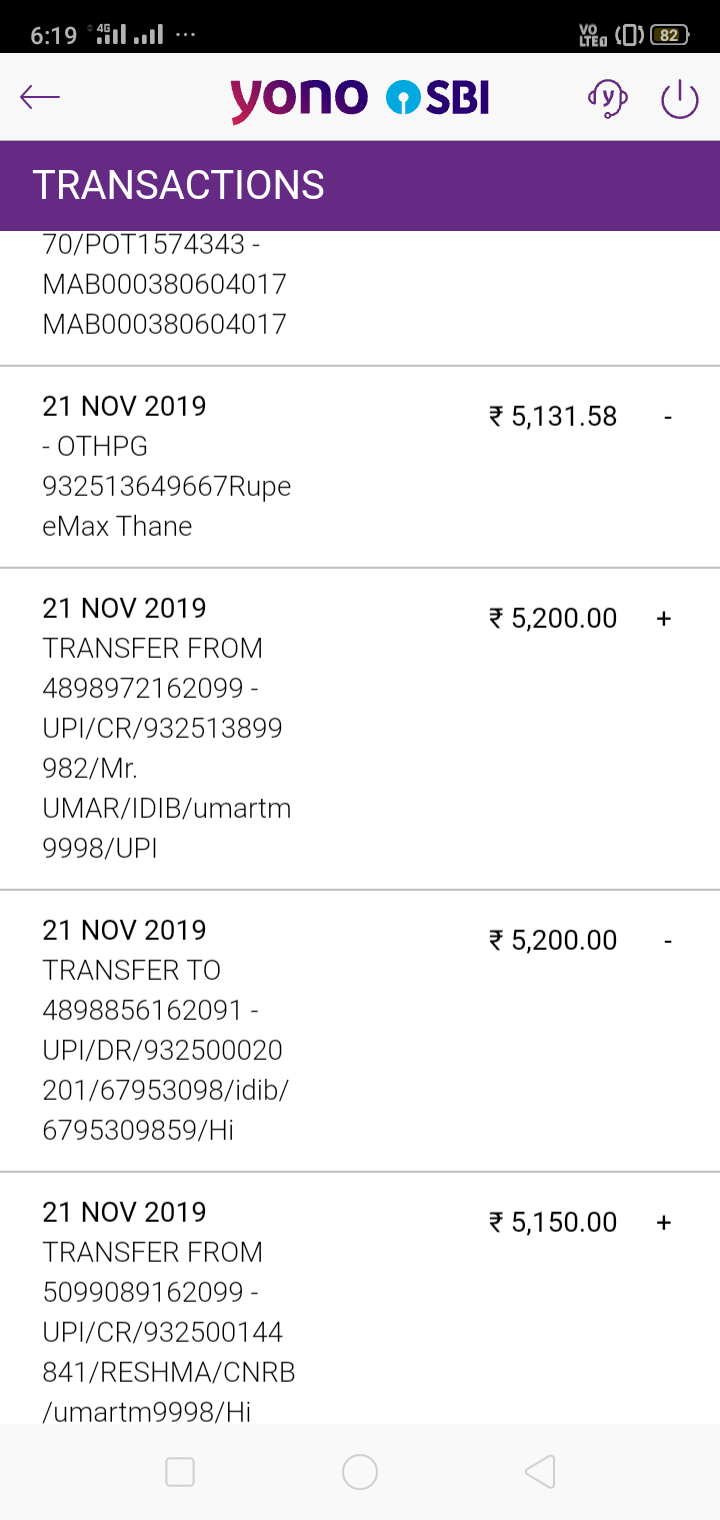Viewport: 720px width, 1520px height.
Task: Tap the YONO SBI logo
Action: tap(360, 97)
